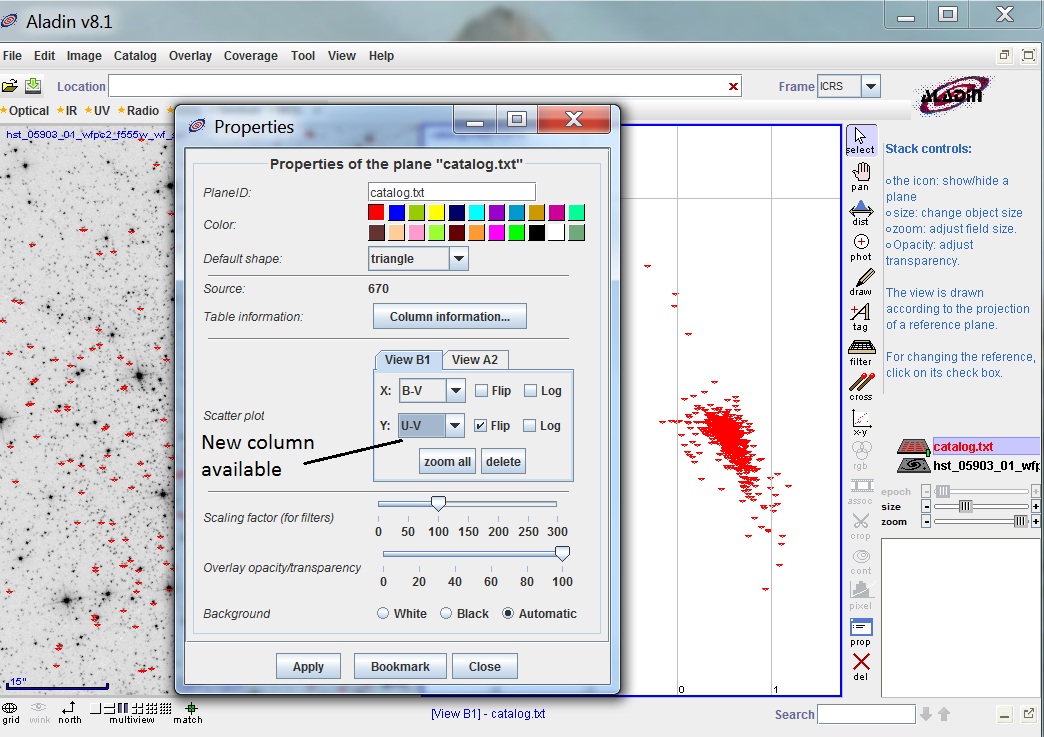1044x737 pixels.
Task: Click the Apply button
Action: 308,666
